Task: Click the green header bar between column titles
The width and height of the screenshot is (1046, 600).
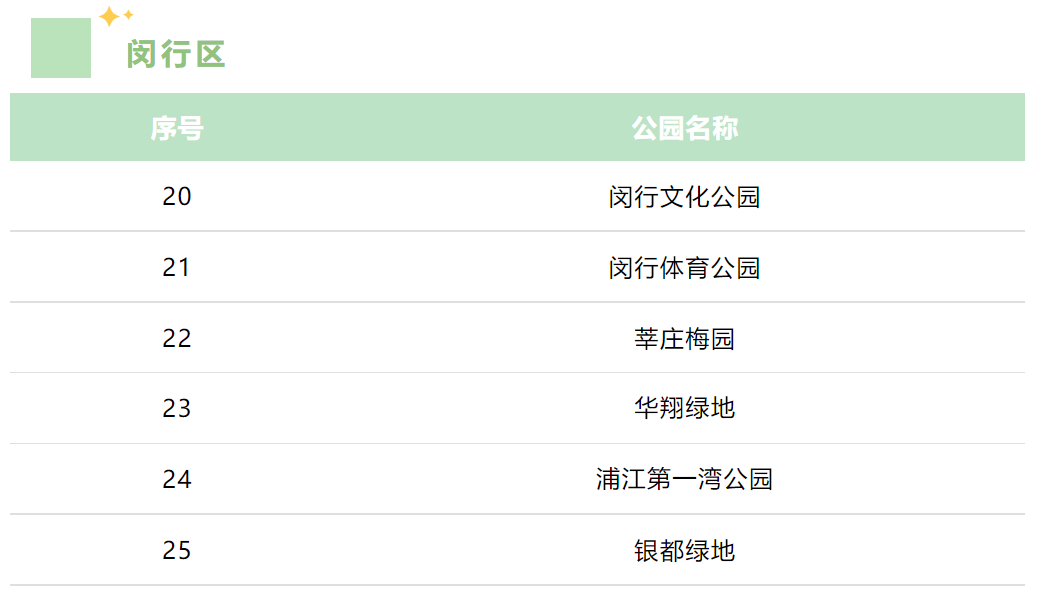Action: (420, 128)
